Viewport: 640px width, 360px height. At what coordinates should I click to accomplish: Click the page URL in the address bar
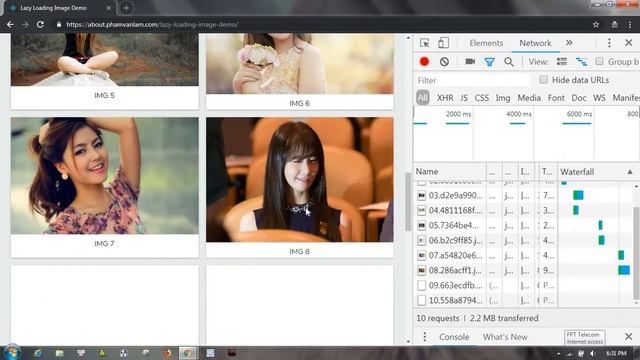coord(152,24)
